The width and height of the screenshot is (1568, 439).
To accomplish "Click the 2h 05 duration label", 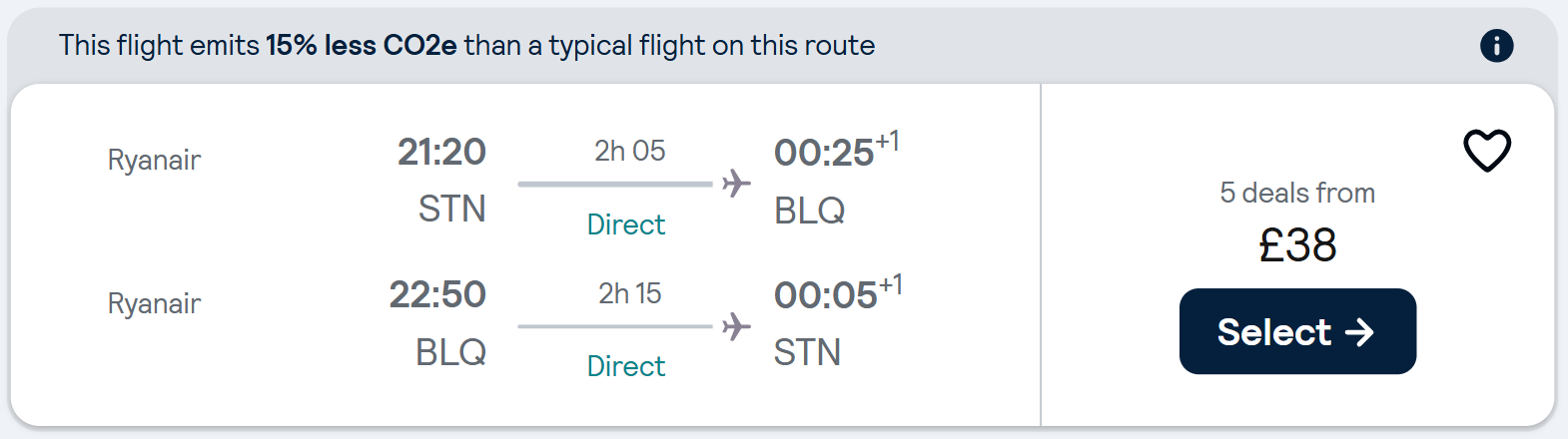I will point(629,151).
